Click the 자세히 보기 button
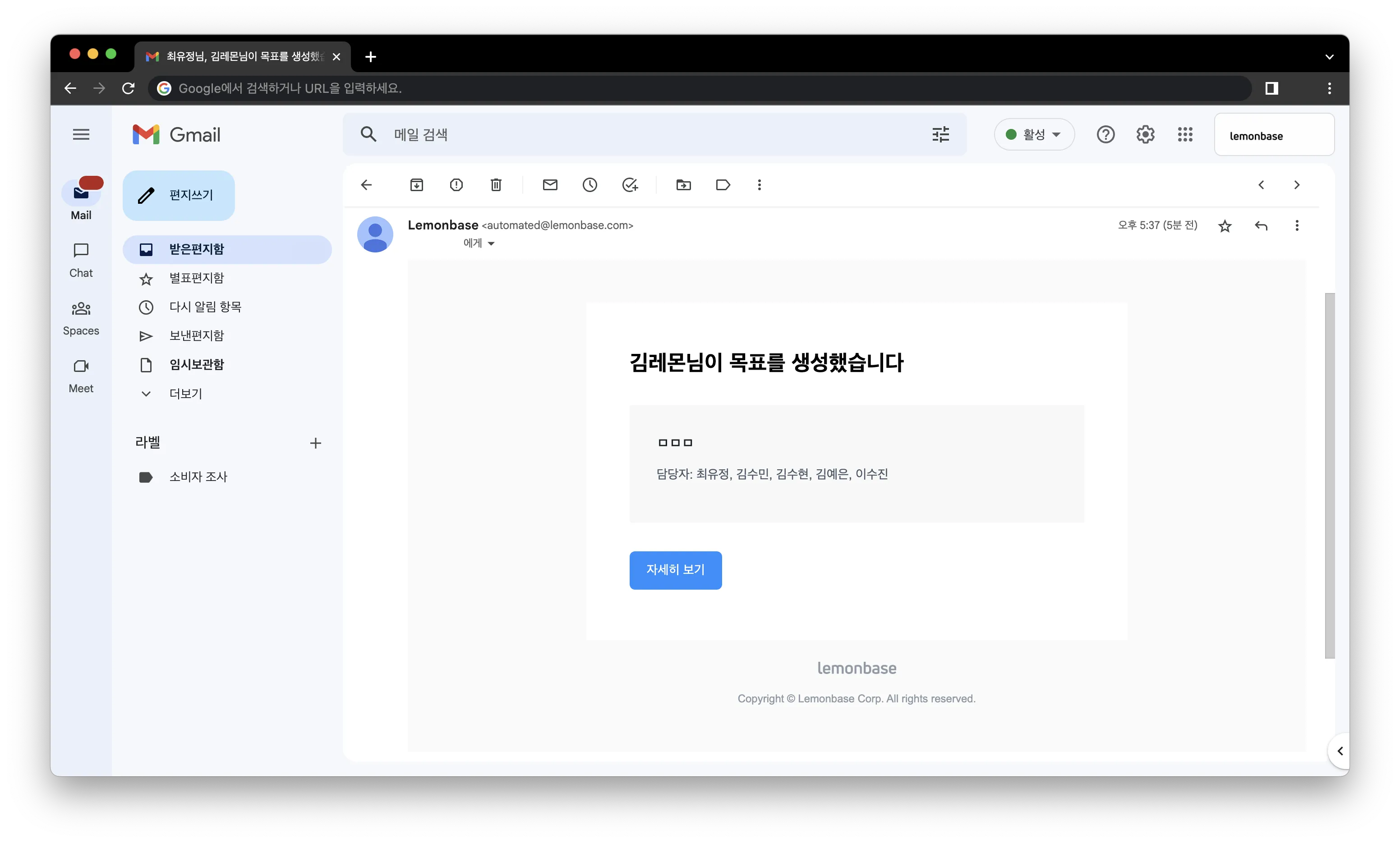The width and height of the screenshot is (1400, 843). coord(676,570)
